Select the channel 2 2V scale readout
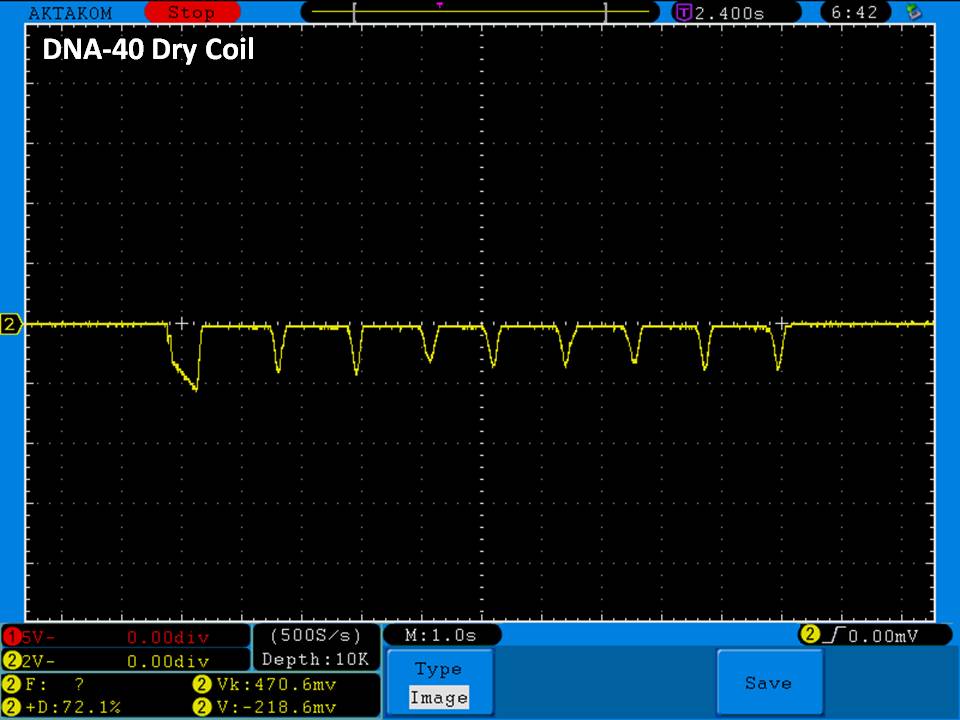The image size is (960, 720). pos(125,660)
